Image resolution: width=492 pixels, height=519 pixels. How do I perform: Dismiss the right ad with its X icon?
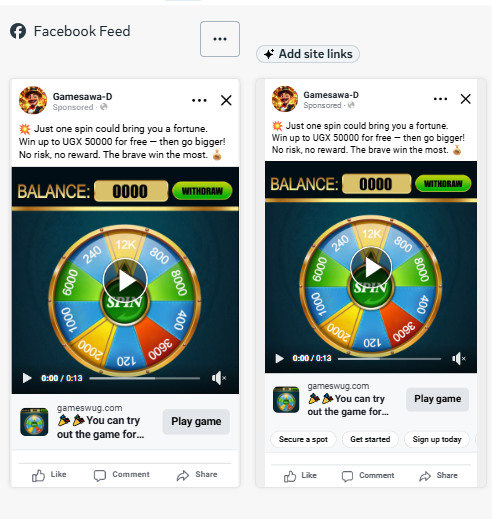pyautogui.click(x=465, y=99)
